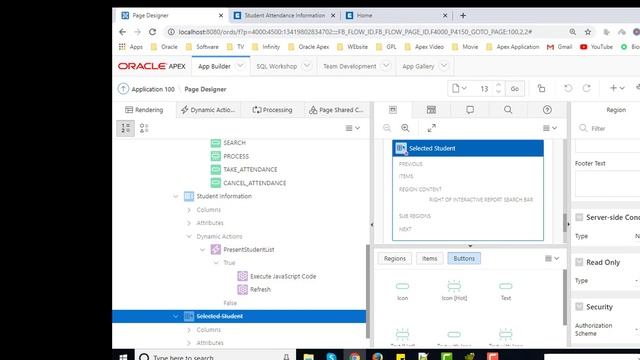Collapse the True branch node
Viewport: 640px width, 360px height.
(216, 263)
